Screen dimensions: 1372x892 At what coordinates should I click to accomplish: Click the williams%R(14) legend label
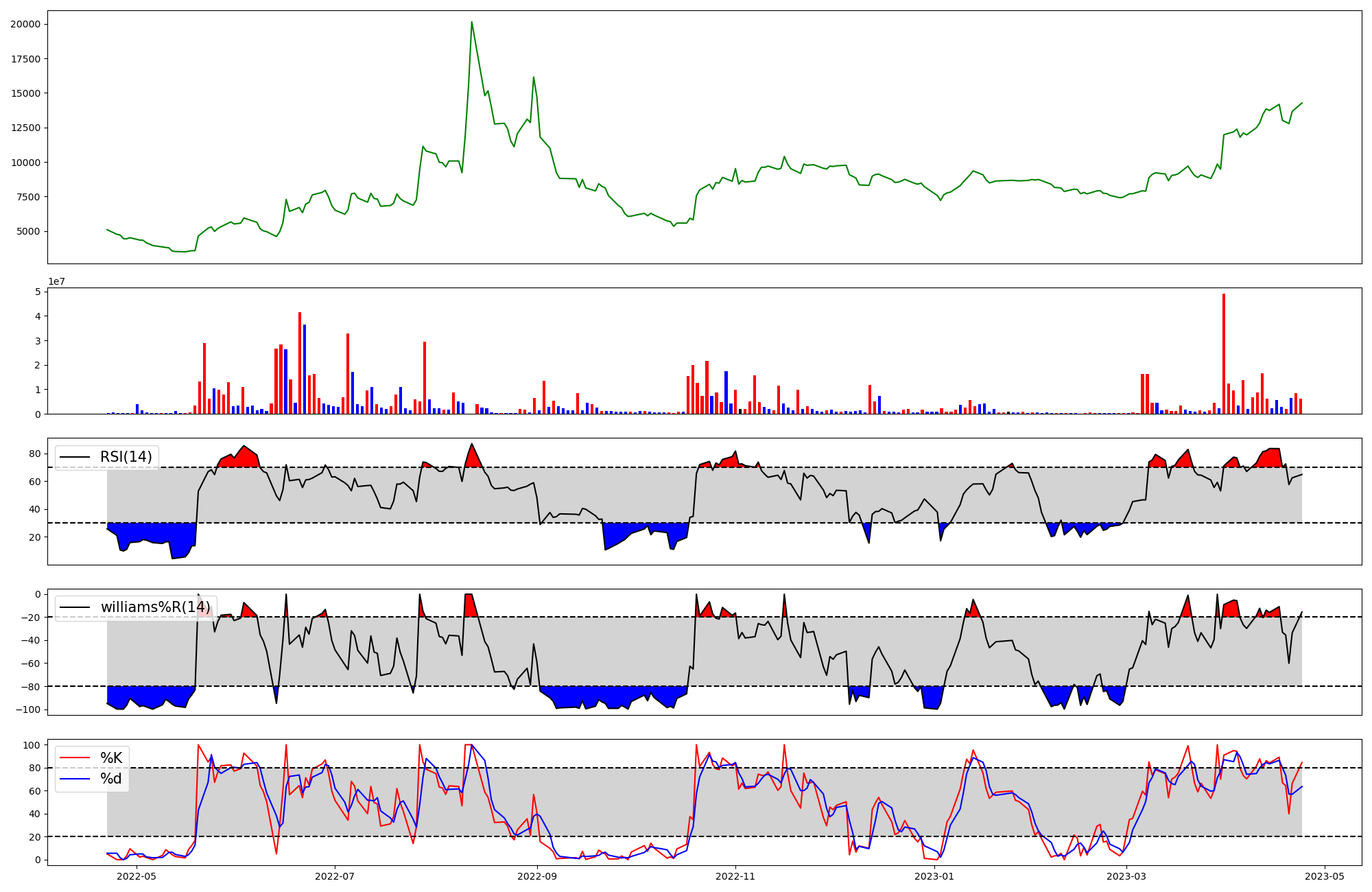point(155,607)
